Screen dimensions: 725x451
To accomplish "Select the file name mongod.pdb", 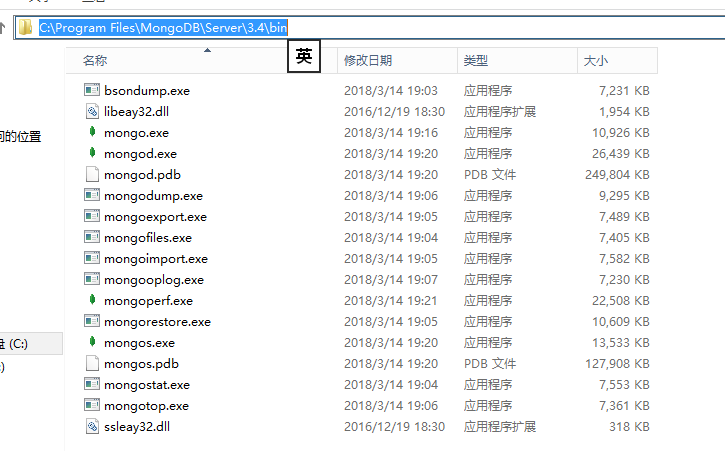I will (x=142, y=175).
